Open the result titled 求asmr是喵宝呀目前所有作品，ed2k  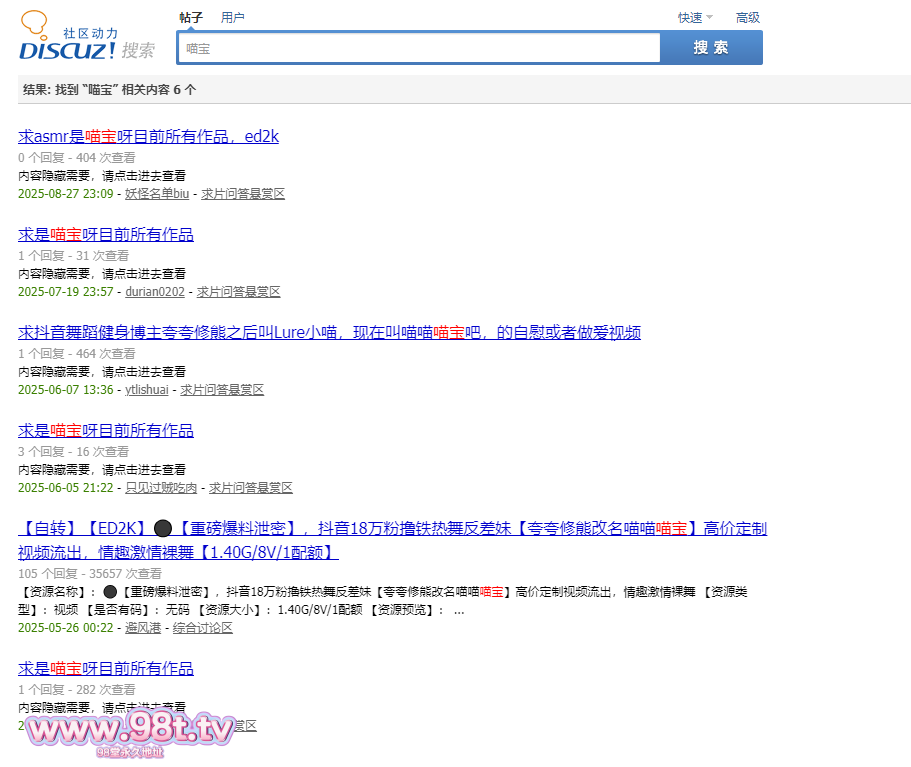tap(148, 136)
